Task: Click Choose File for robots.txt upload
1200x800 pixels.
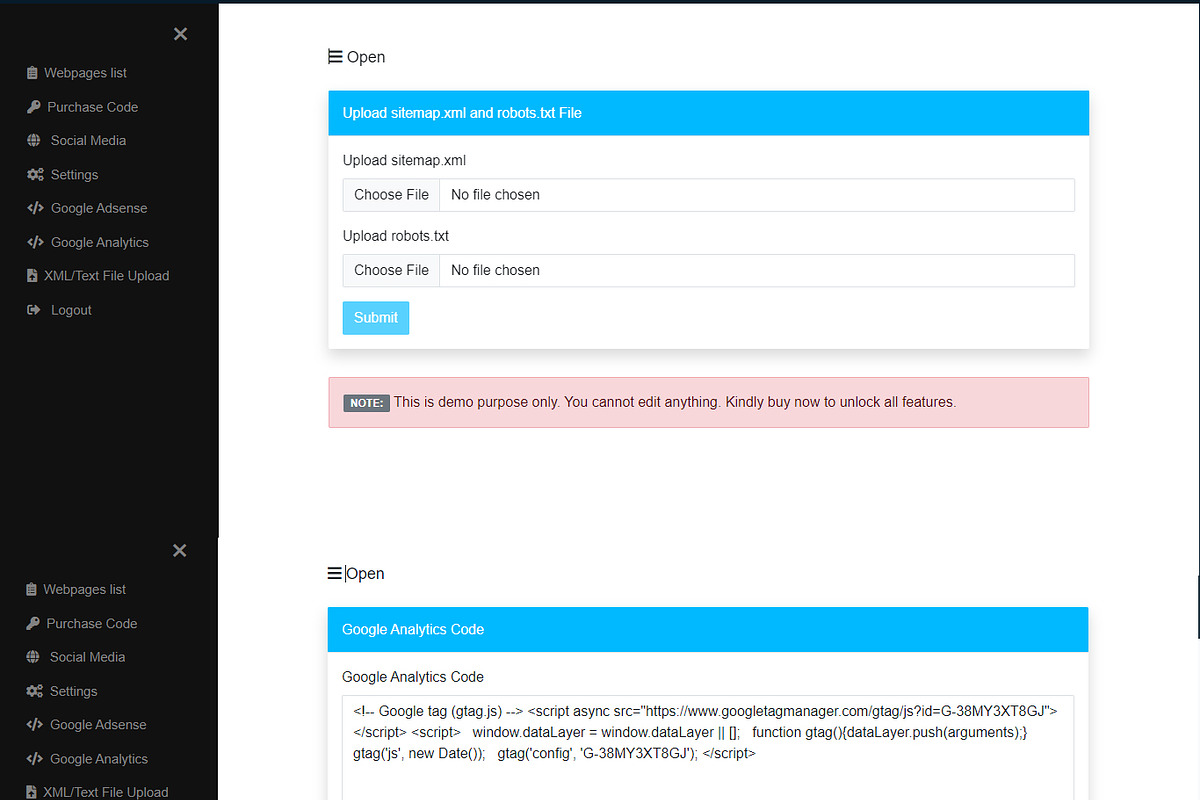Action: (391, 270)
